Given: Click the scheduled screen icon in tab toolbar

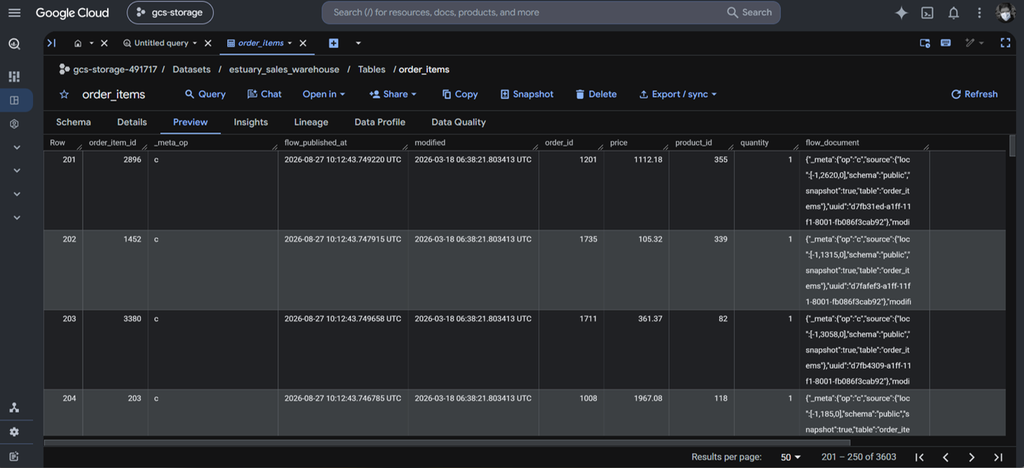Looking at the screenshot, I should click(925, 43).
